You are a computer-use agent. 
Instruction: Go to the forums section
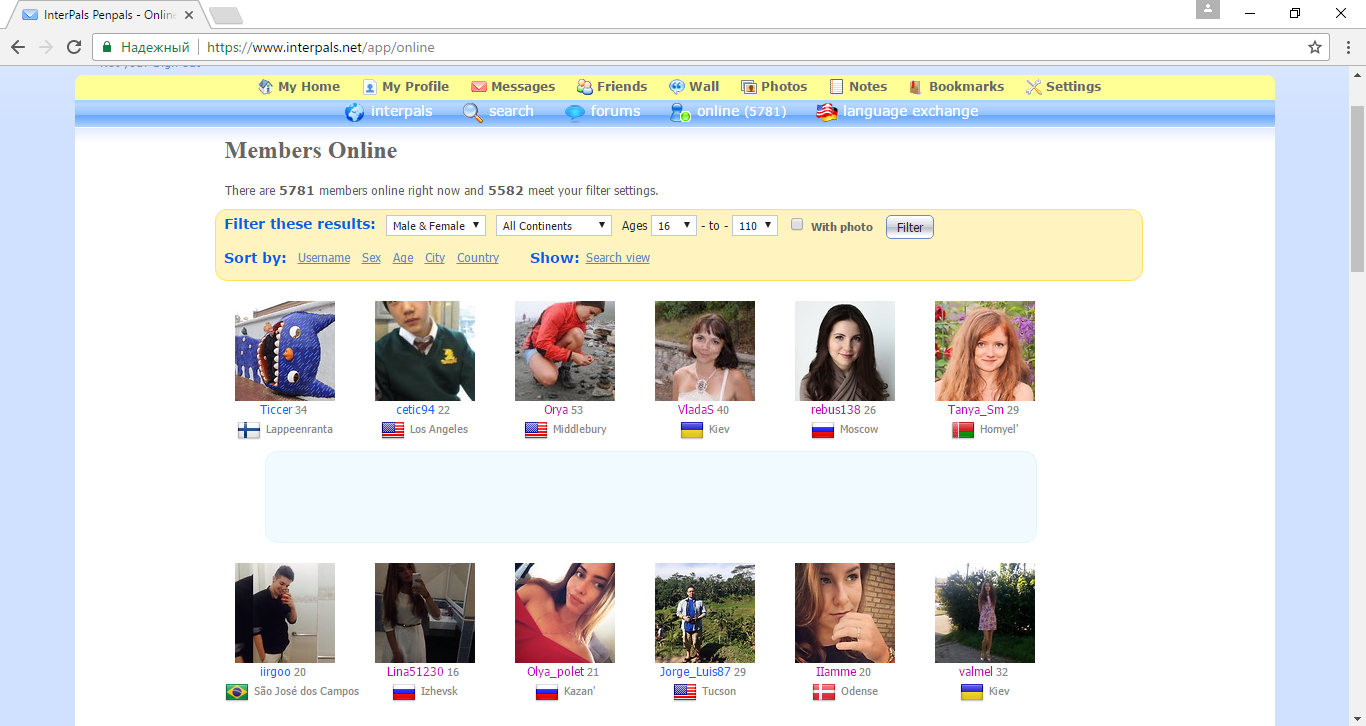click(615, 111)
